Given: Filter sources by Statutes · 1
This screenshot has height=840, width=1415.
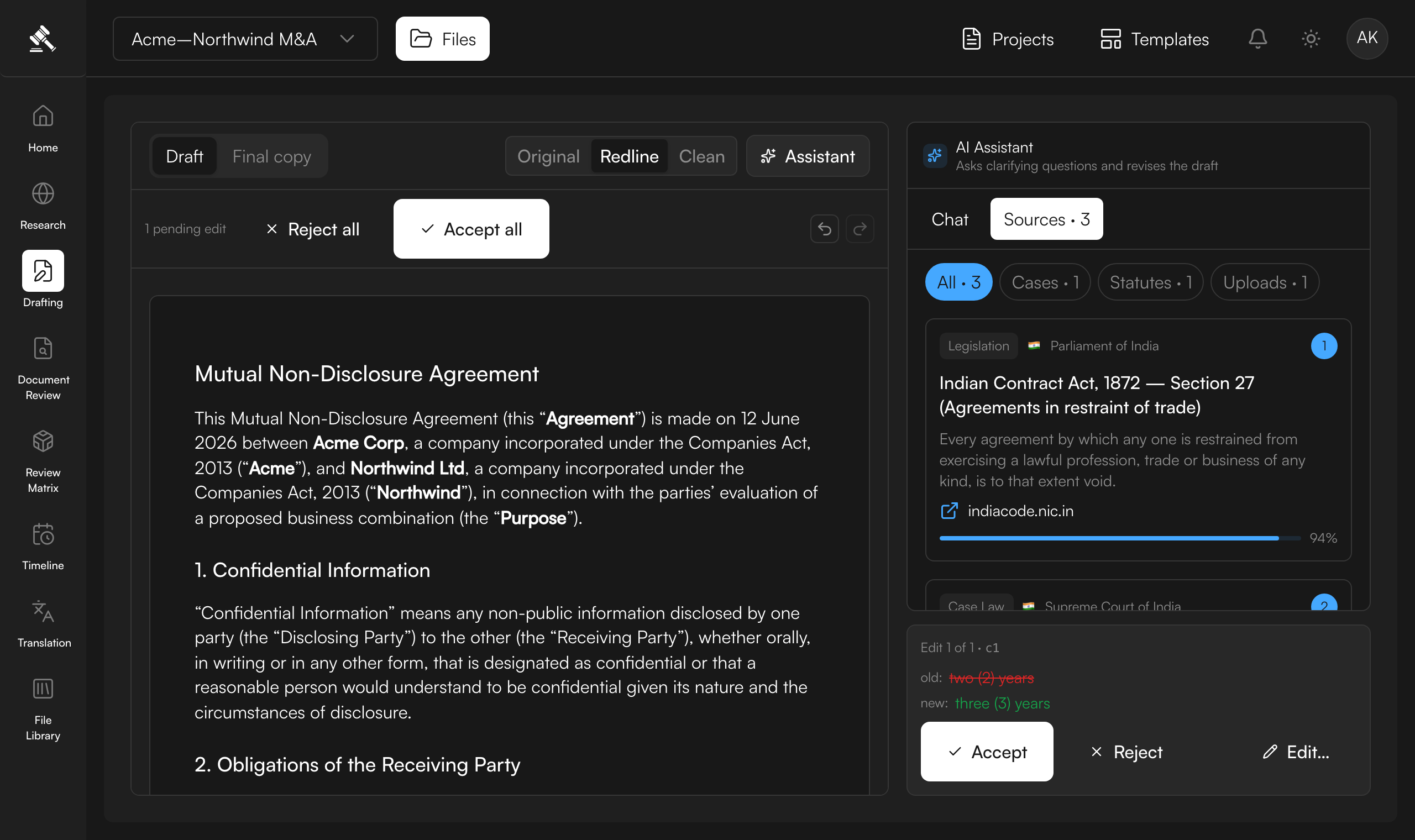Looking at the screenshot, I should [1151, 282].
